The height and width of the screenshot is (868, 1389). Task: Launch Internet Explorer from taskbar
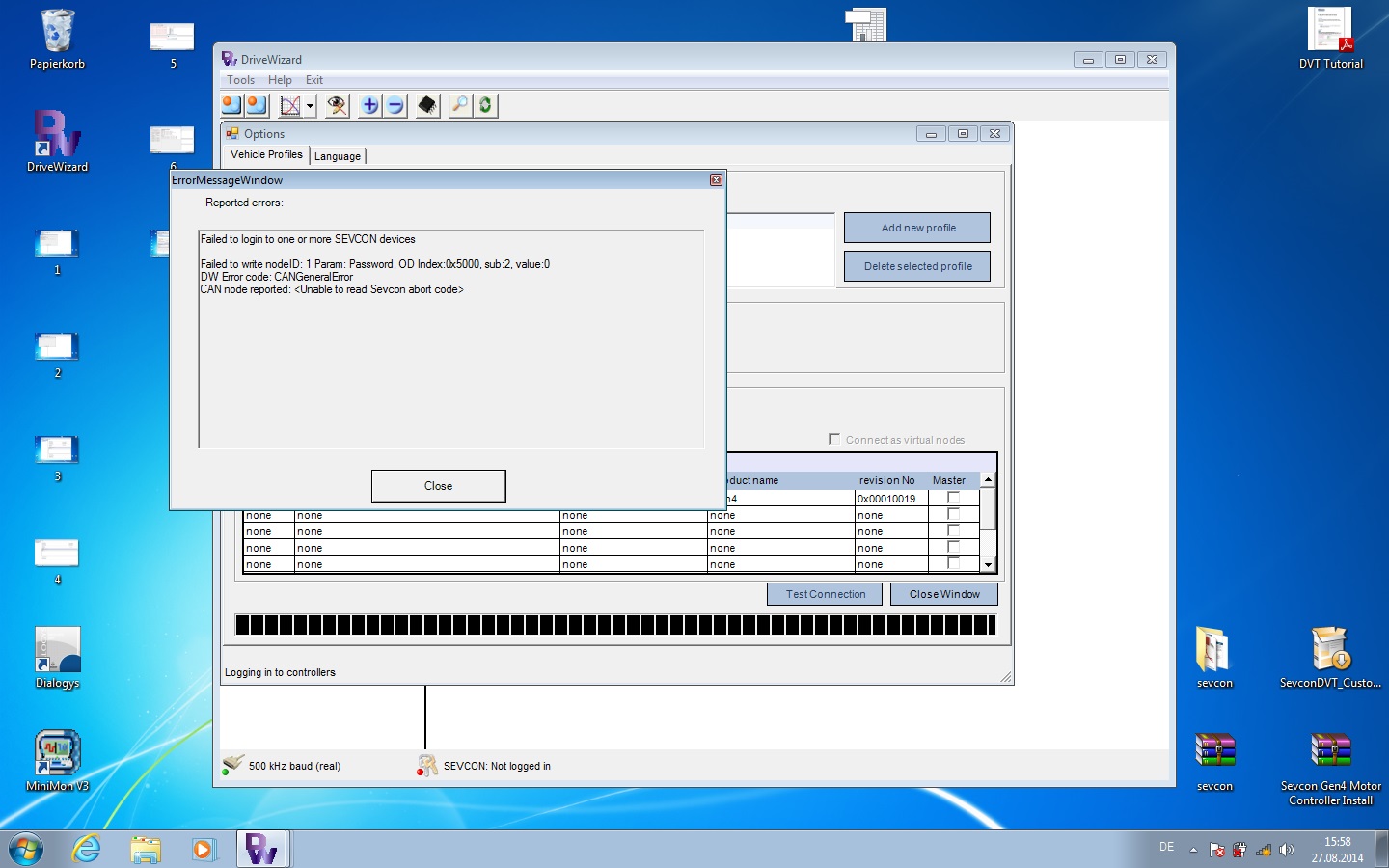[x=87, y=850]
